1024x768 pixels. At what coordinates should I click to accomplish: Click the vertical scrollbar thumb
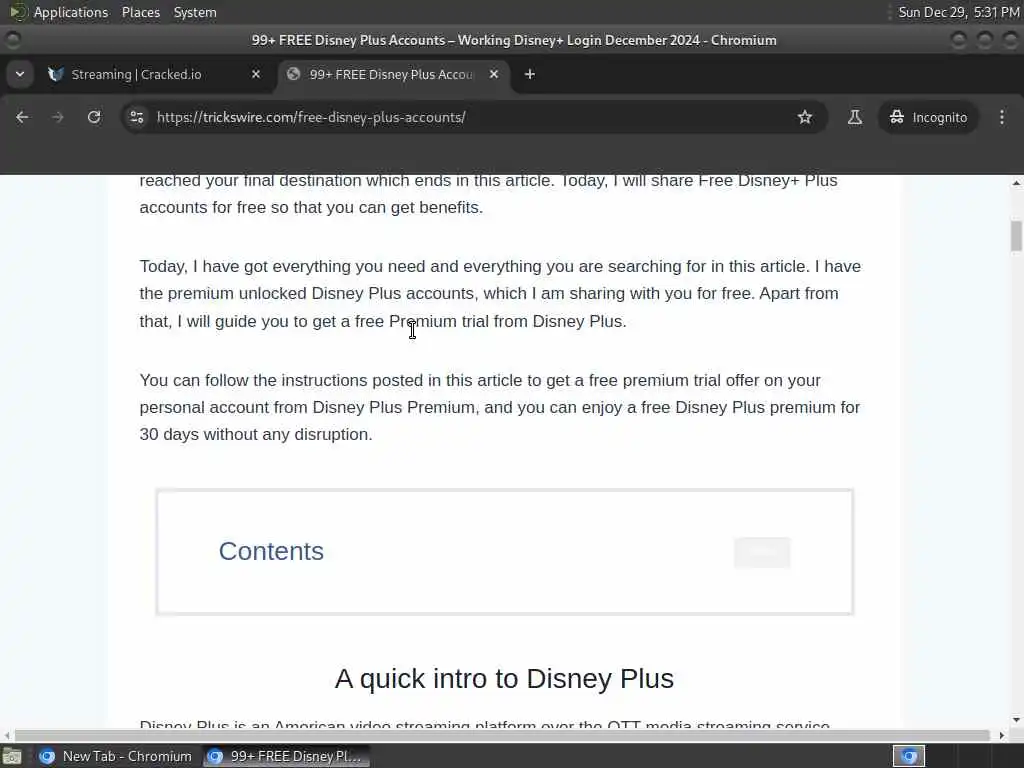pos(1016,236)
